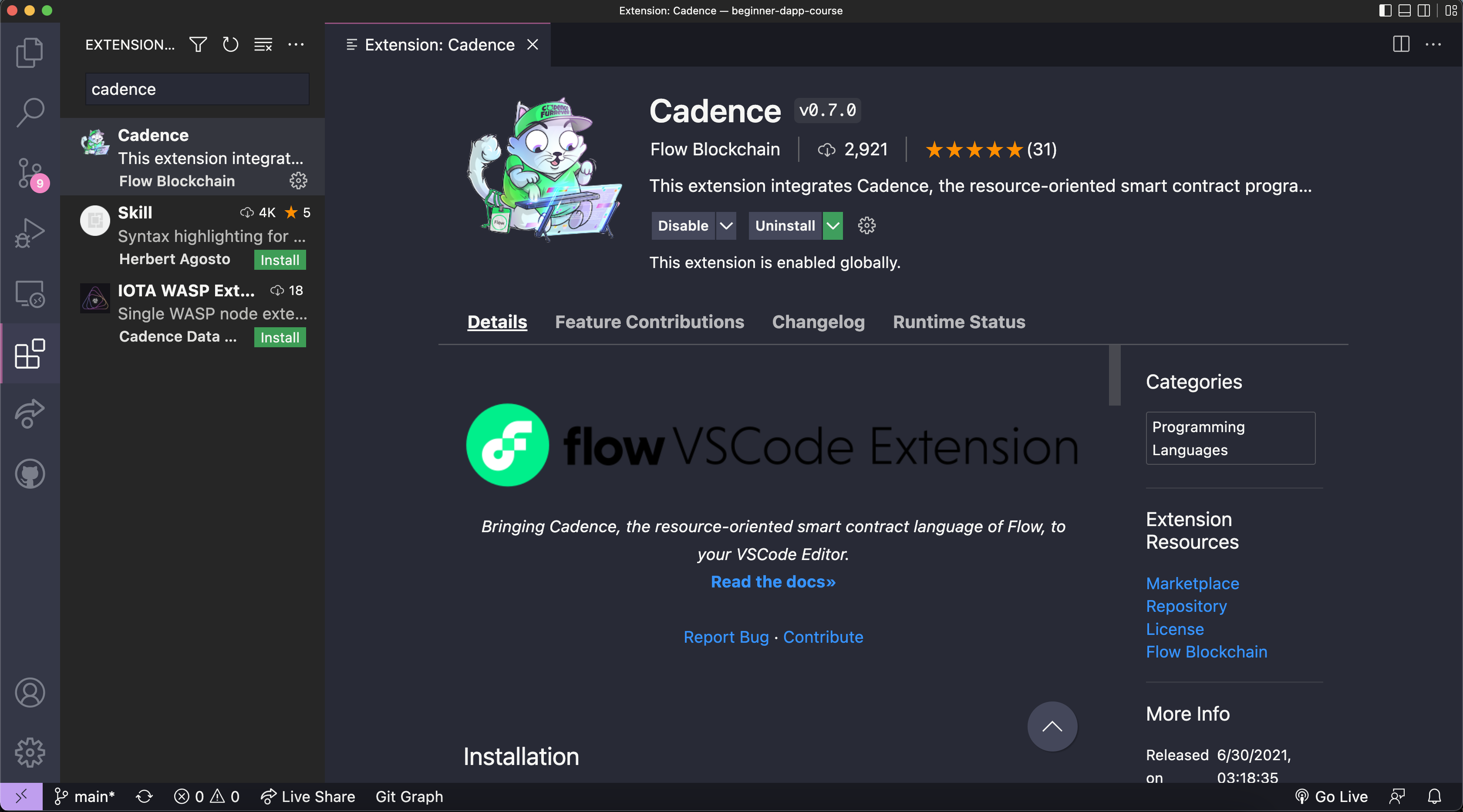Refresh the extensions list

pyautogui.click(x=230, y=44)
